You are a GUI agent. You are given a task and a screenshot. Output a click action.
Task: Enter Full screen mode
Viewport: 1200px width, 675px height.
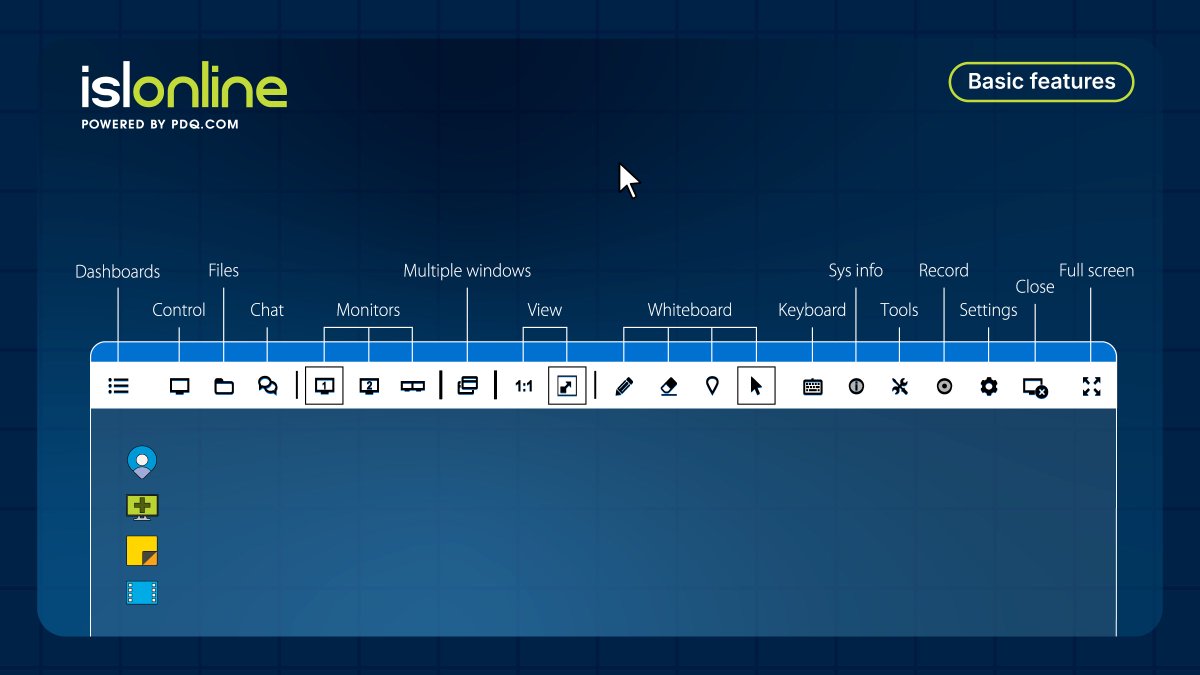pyautogui.click(x=1091, y=386)
